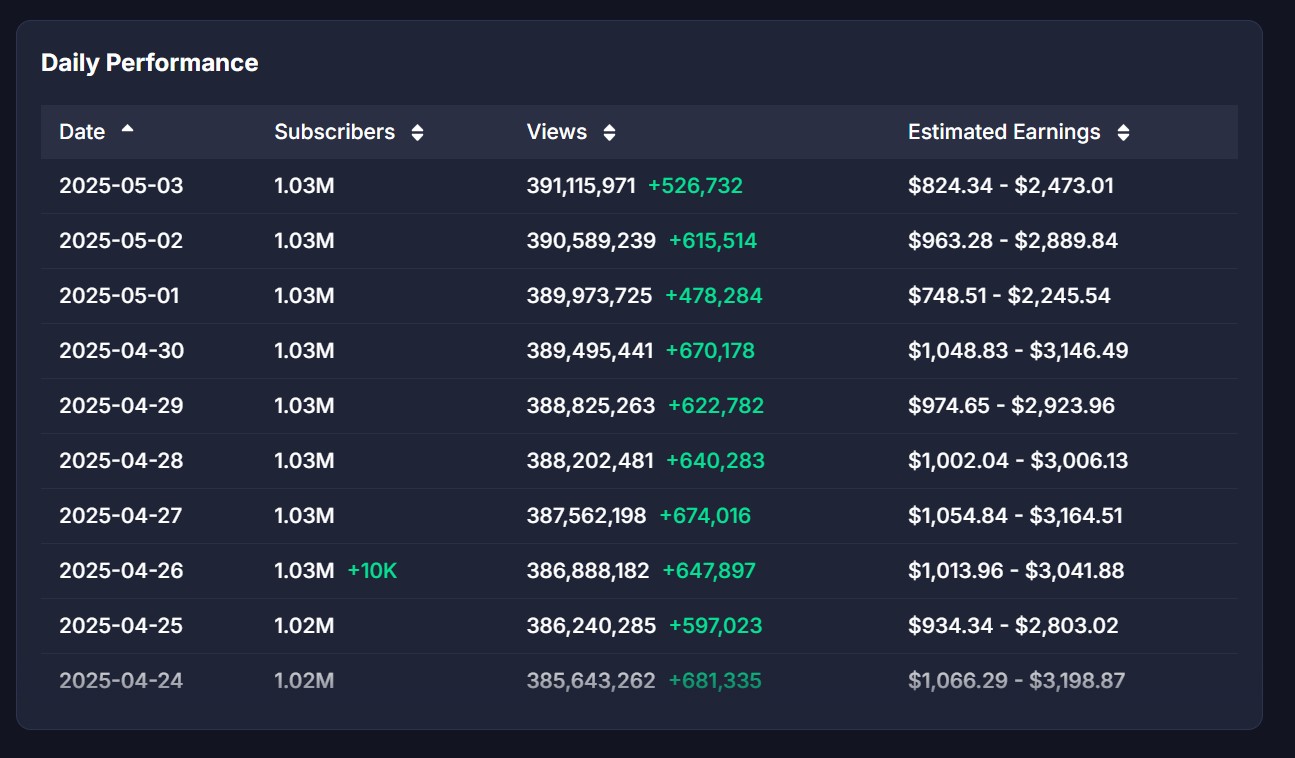The image size is (1295, 758).
Task: Select the 2025-04-24 date in last row
Action: 121,681
